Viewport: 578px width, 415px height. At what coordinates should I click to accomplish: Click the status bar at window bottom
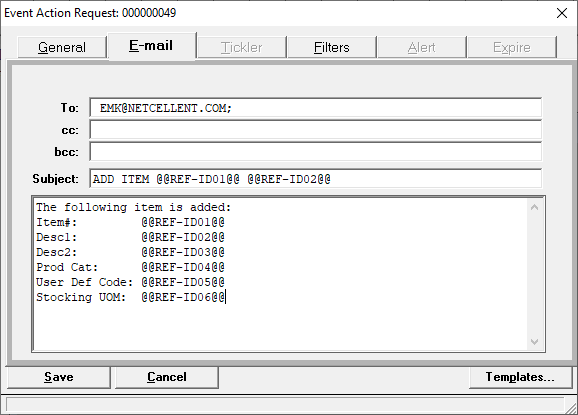285,405
